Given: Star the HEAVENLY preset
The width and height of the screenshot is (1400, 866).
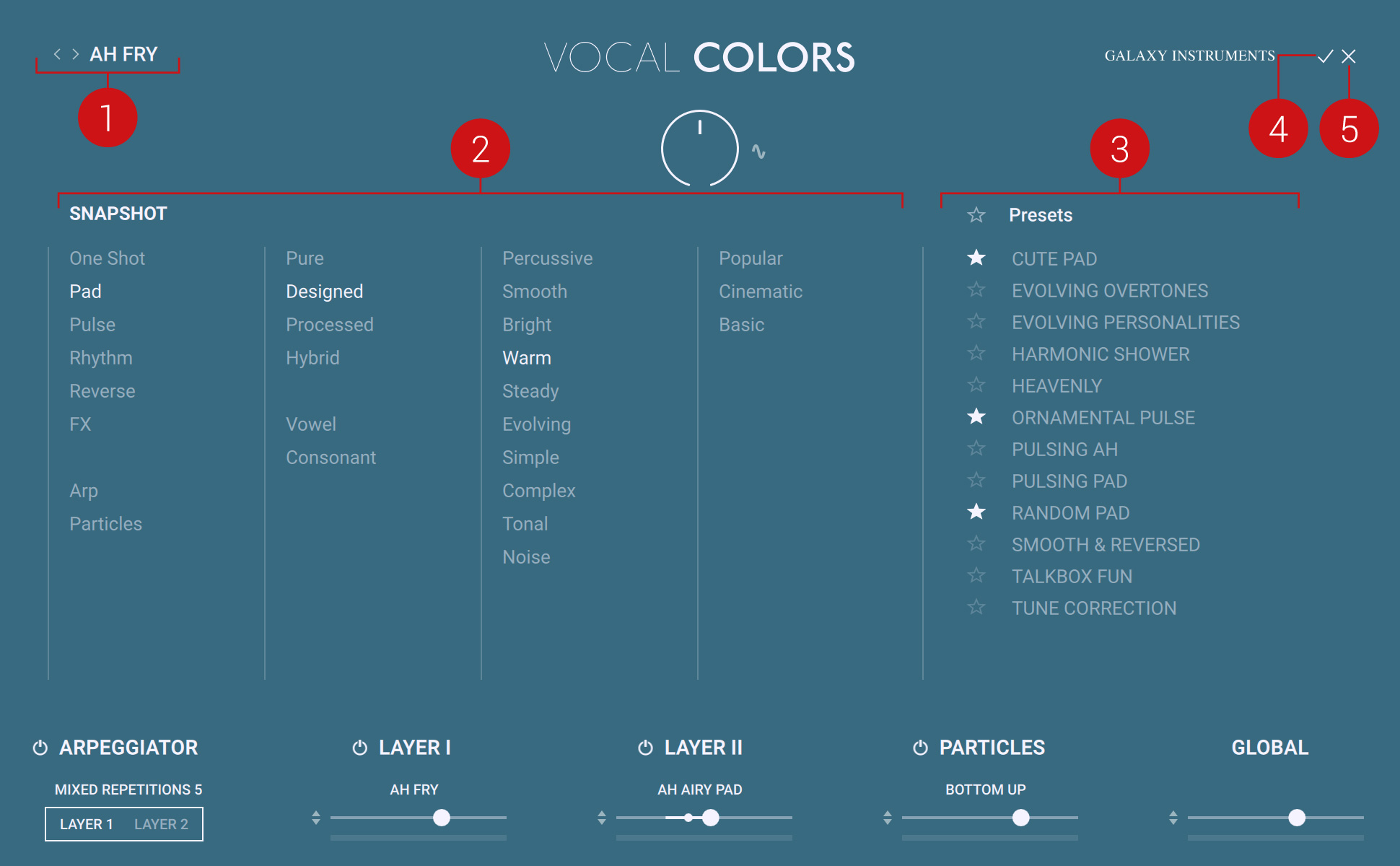Looking at the screenshot, I should click(x=976, y=385).
